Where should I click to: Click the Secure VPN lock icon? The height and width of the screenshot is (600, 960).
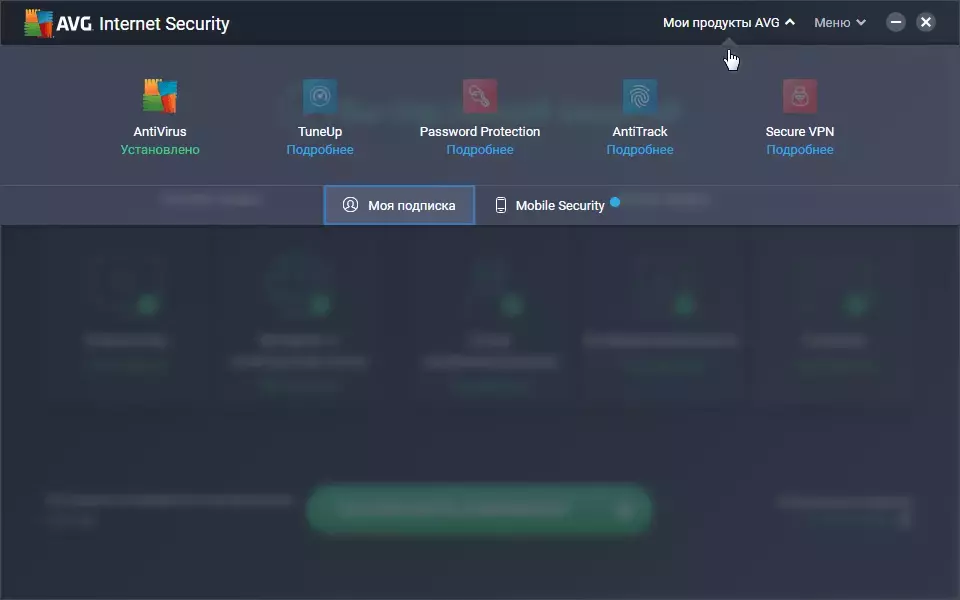(800, 96)
